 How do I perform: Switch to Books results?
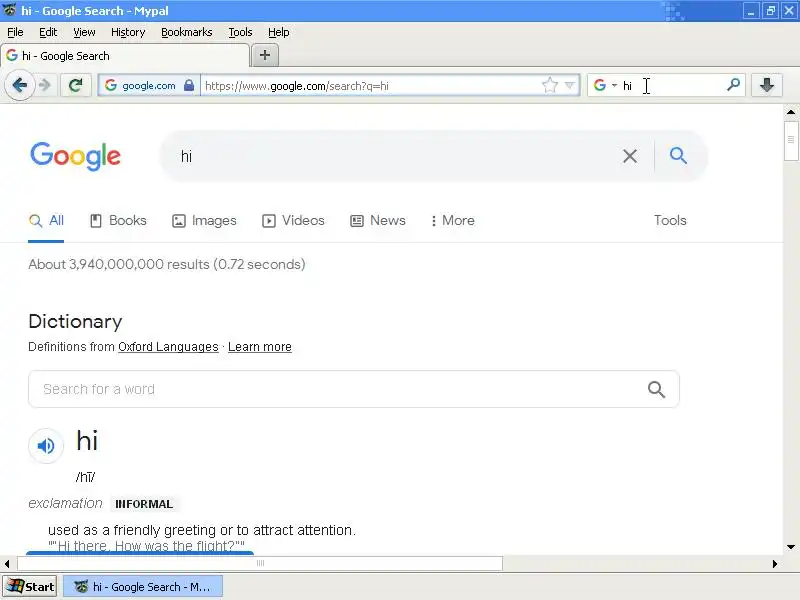[x=118, y=220]
